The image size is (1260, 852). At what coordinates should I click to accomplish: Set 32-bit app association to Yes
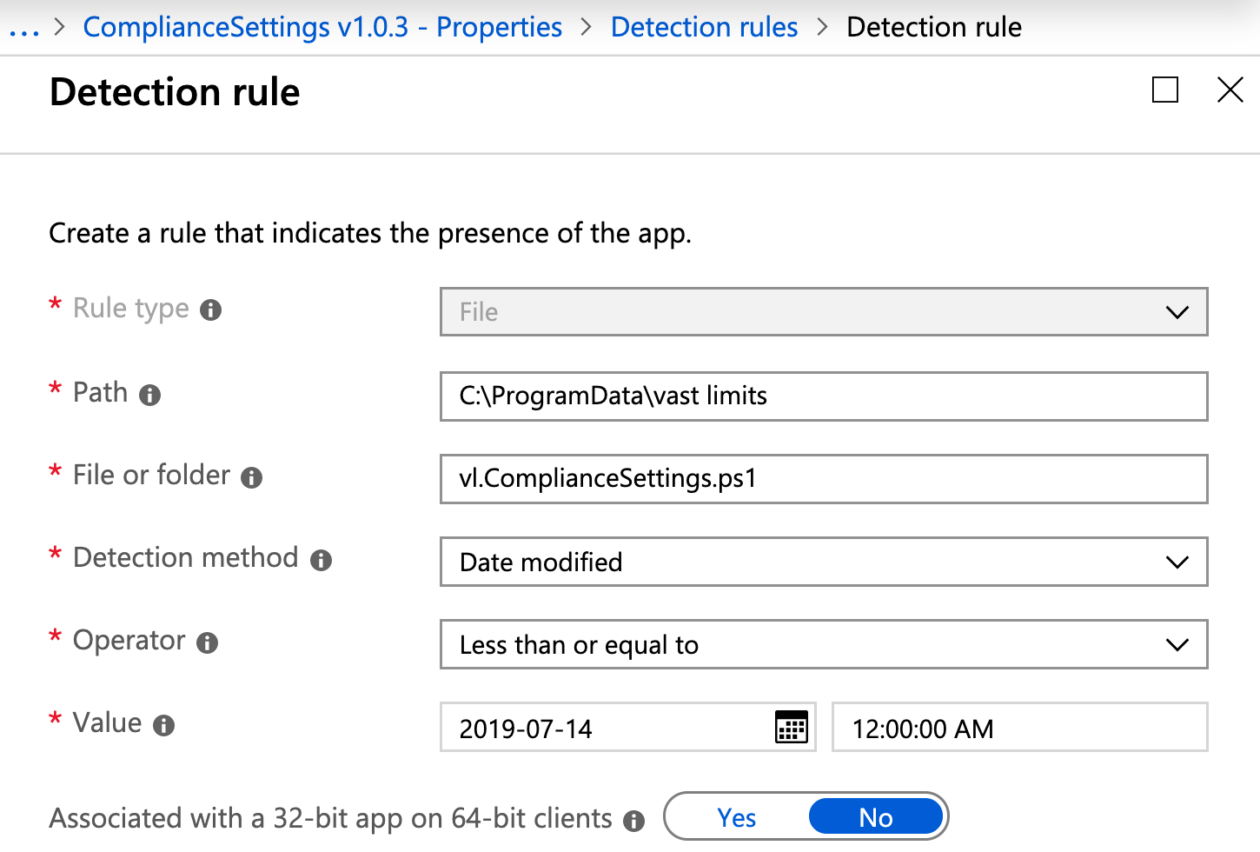coord(736,817)
